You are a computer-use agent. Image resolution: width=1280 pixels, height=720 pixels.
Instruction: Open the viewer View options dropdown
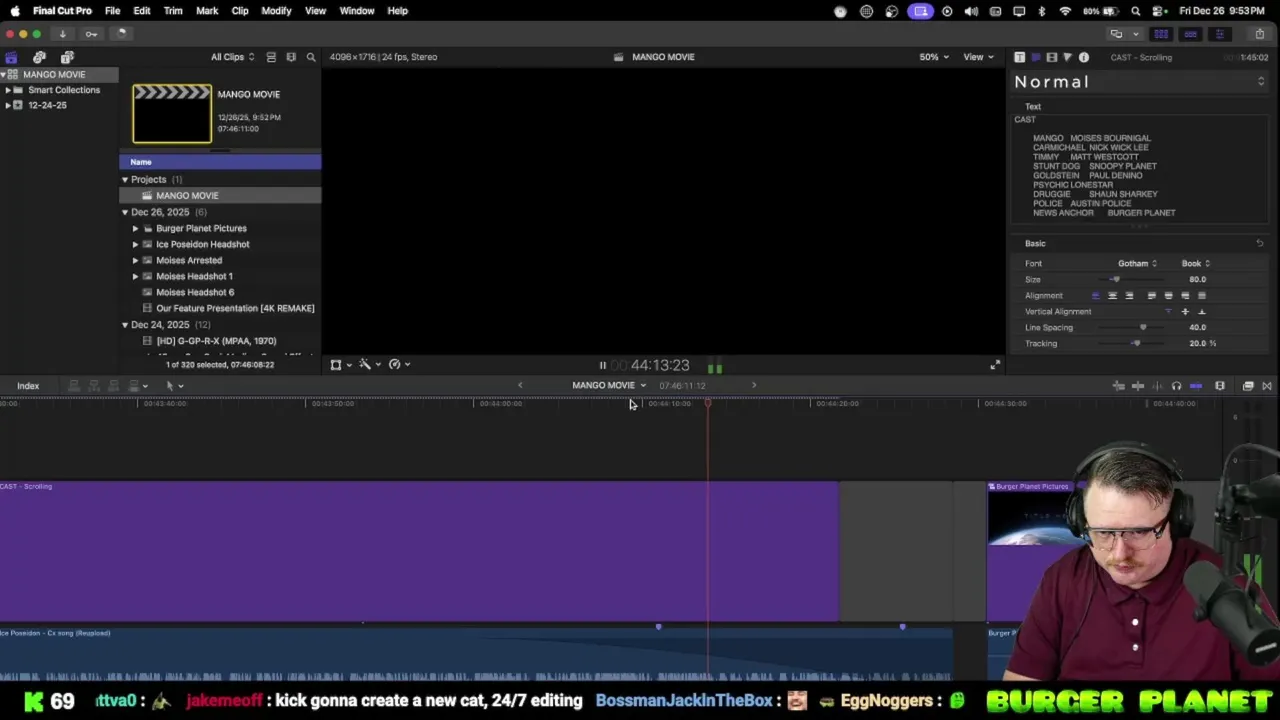pyautogui.click(x=977, y=57)
